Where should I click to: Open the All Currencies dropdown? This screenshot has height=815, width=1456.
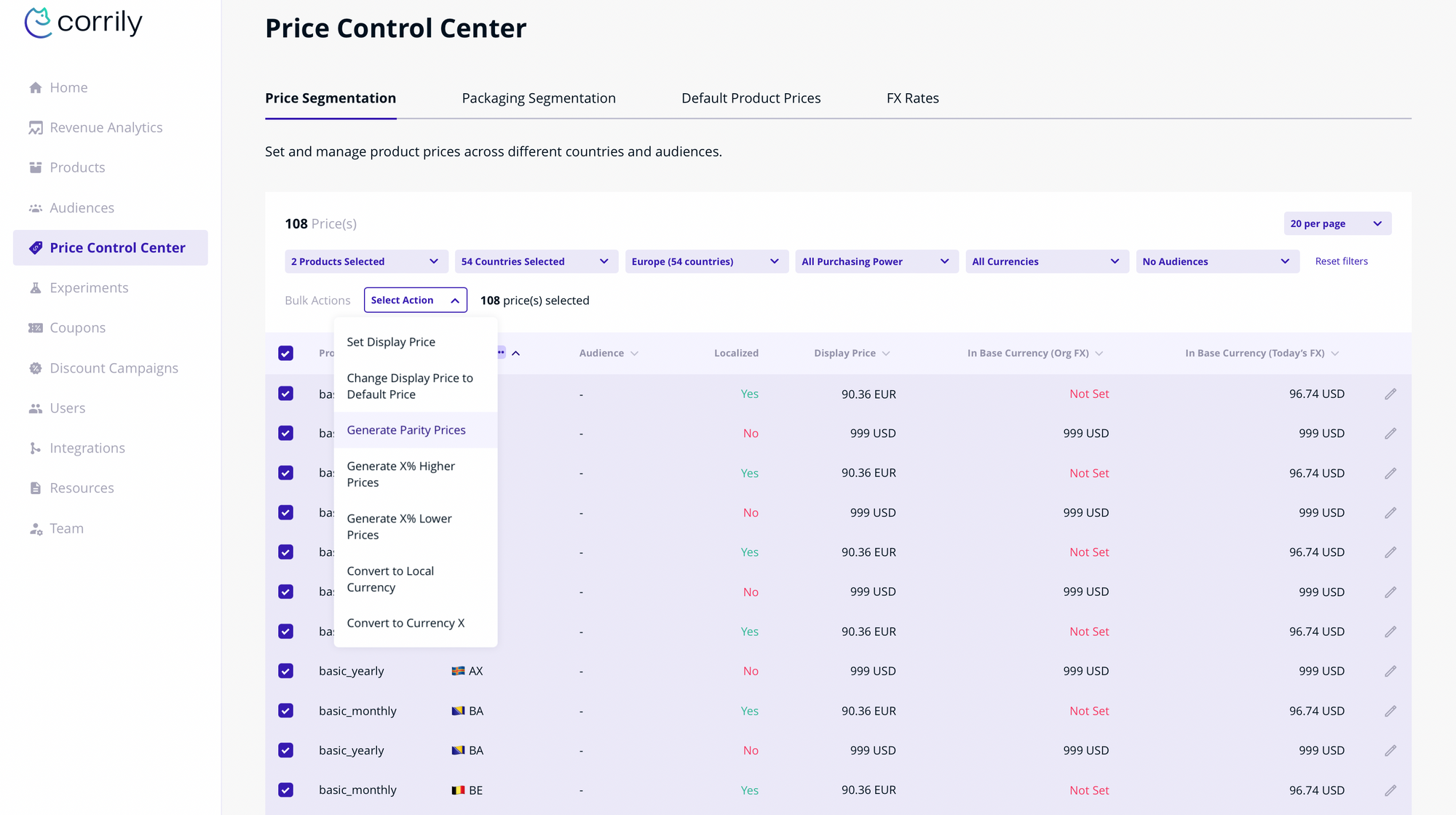coord(1048,261)
